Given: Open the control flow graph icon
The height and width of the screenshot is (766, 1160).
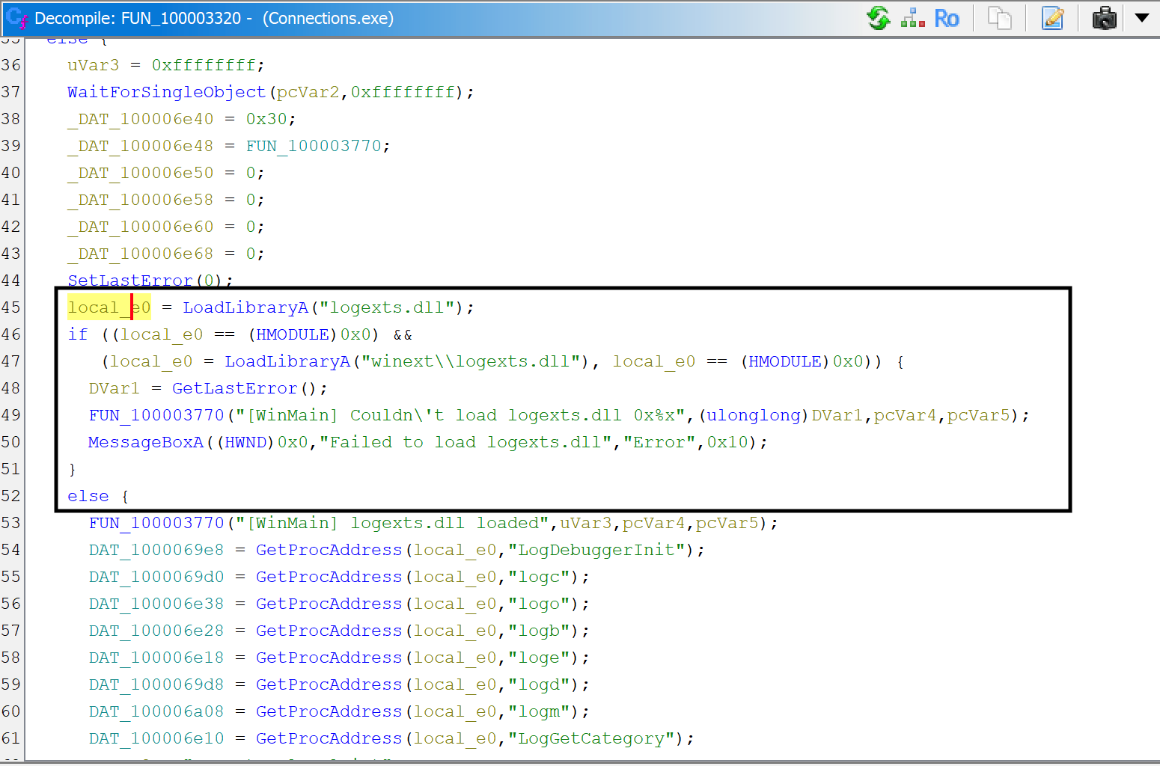Looking at the screenshot, I should 912,18.
